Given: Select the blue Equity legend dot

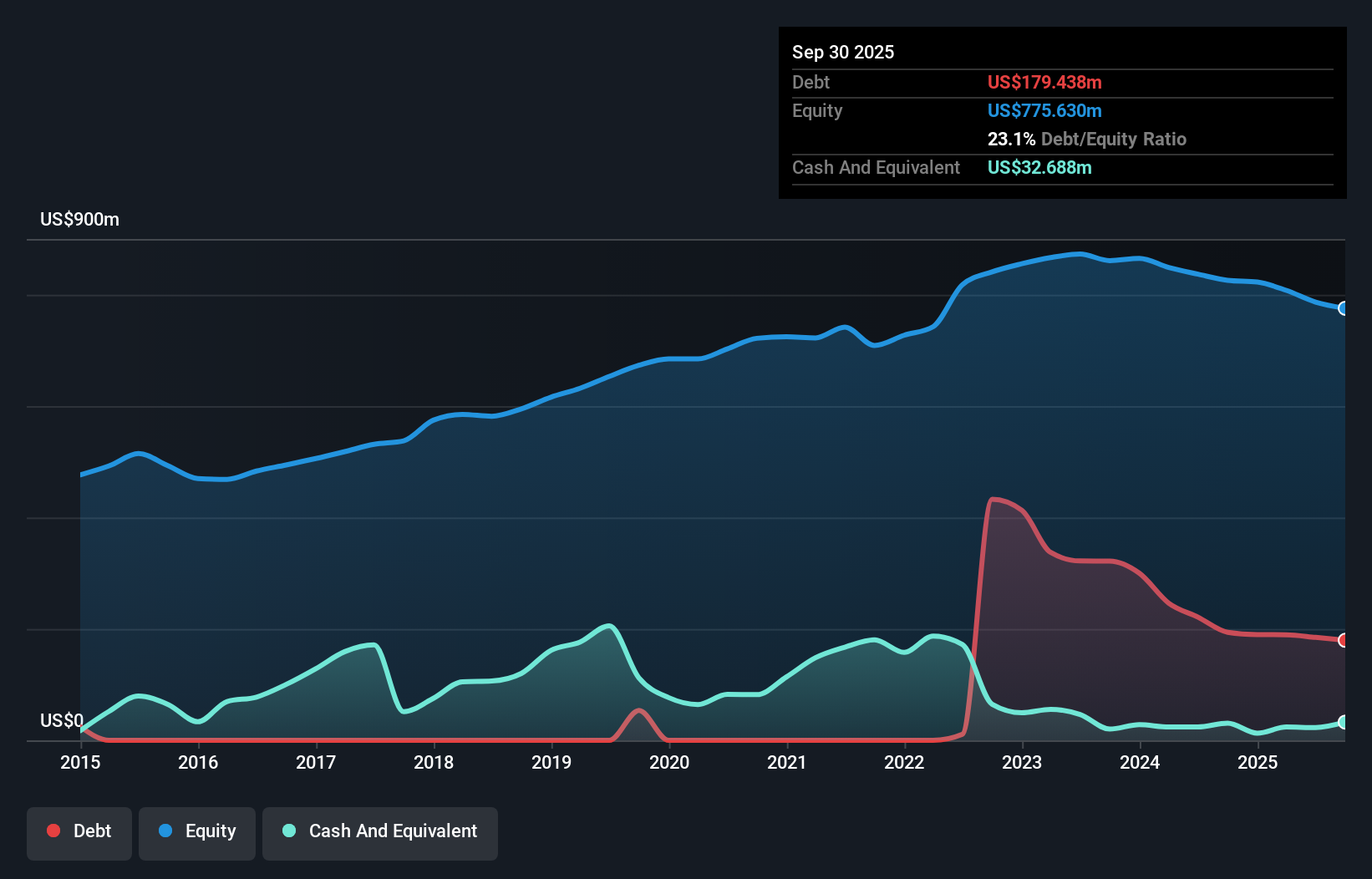Looking at the screenshot, I should click(x=167, y=831).
